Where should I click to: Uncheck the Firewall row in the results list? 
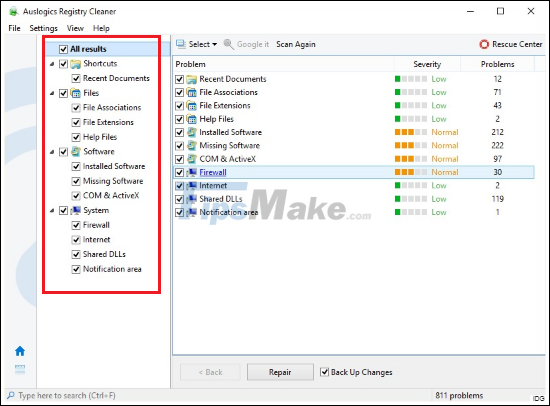[180, 172]
